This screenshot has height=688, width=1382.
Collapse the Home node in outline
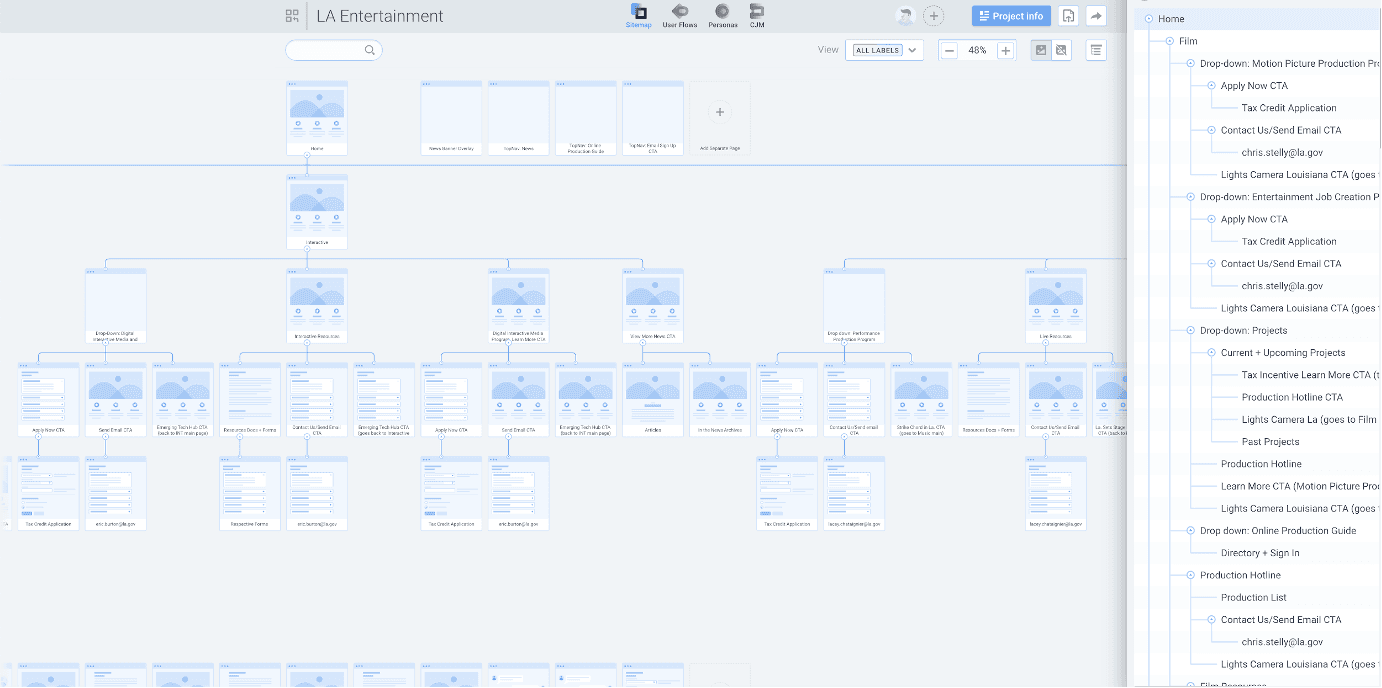(x=1148, y=19)
